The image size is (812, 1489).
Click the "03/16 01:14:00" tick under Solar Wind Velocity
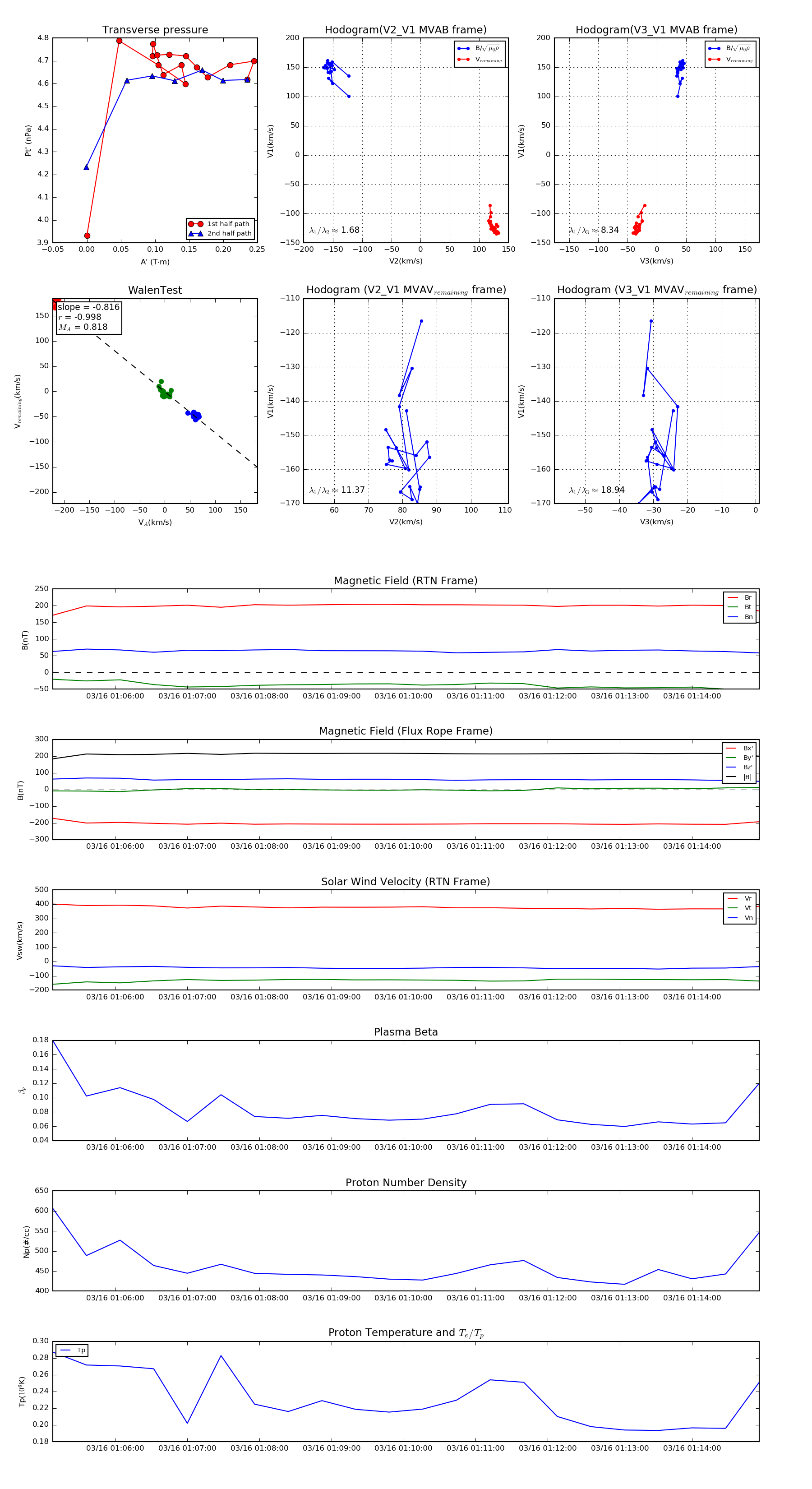pos(692,997)
